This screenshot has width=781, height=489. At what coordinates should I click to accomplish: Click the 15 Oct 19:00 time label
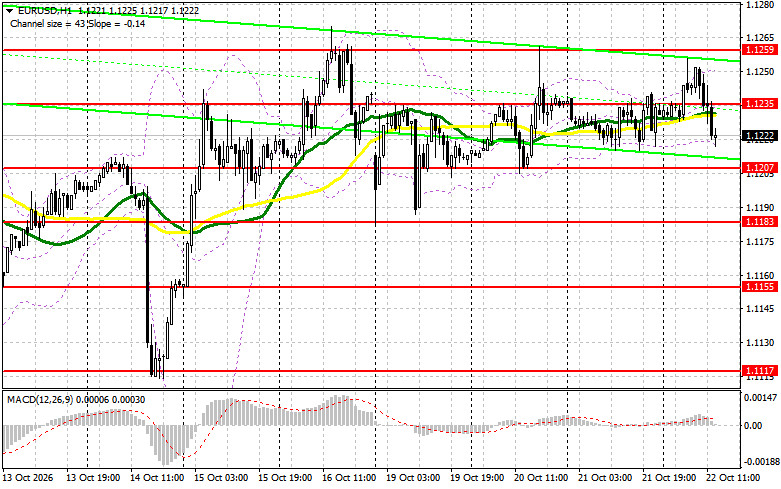tap(285, 478)
